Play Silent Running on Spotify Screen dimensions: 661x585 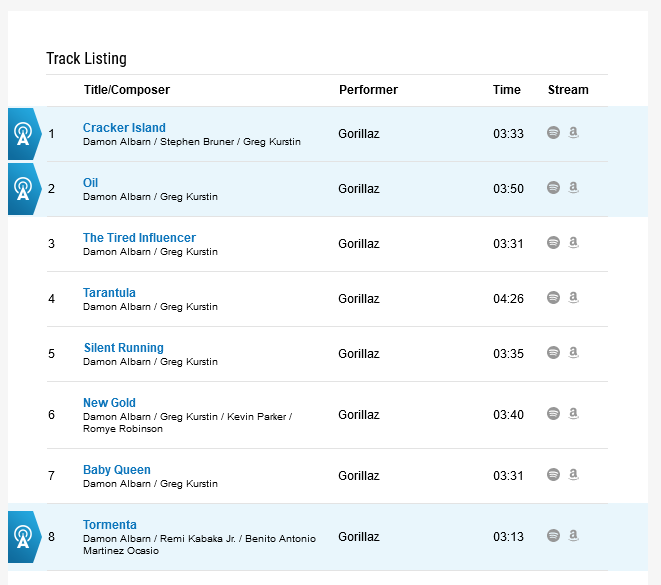pyautogui.click(x=553, y=352)
